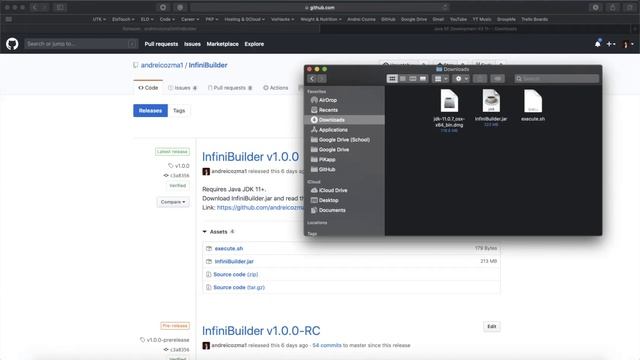Viewport: 640px width, 360px height.
Task: Open the Trello Boards bookmark
Action: [534, 19]
